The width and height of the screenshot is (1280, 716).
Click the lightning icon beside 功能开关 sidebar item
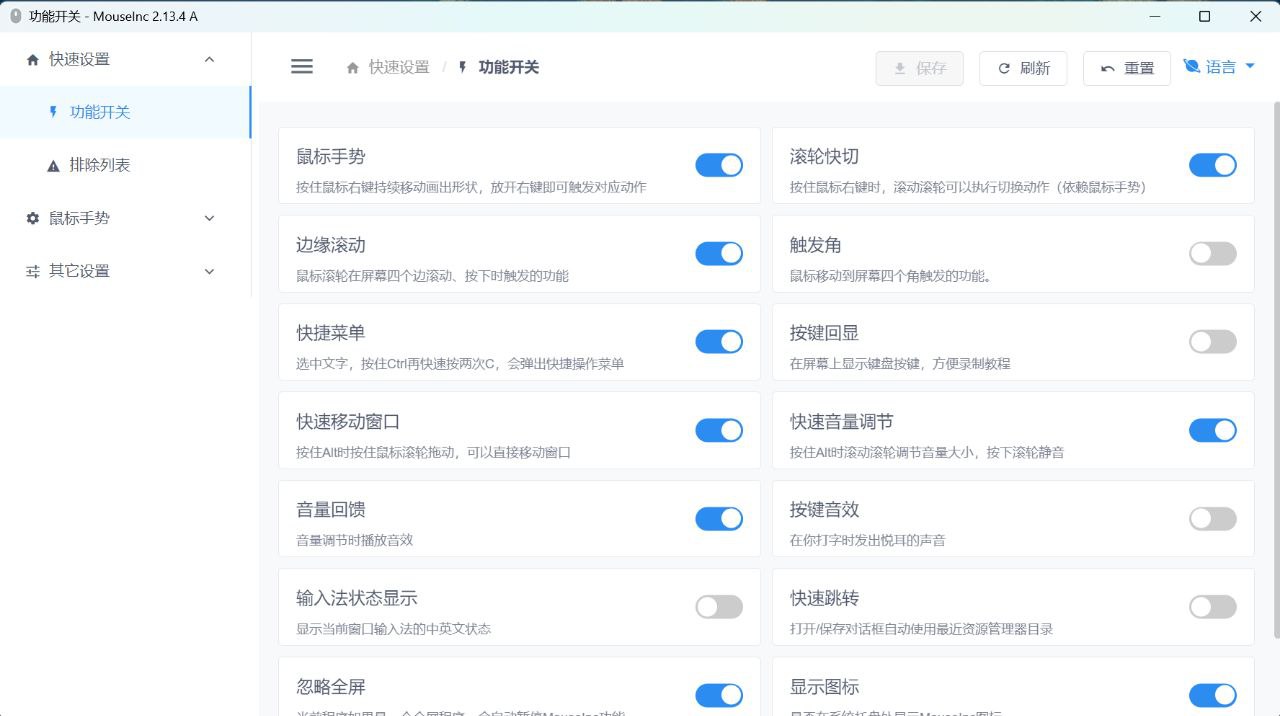[x=54, y=112]
